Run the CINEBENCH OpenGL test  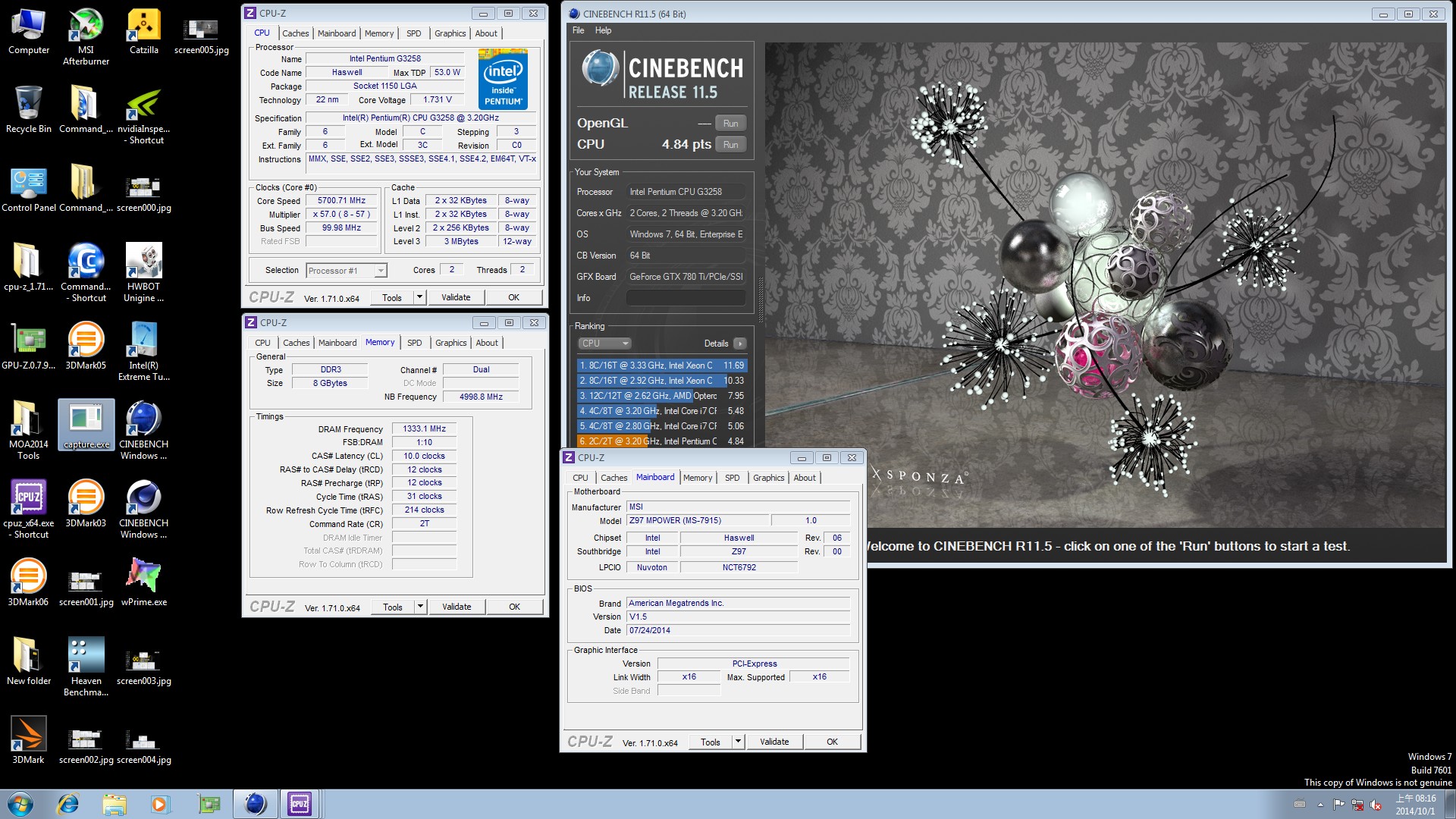730,124
